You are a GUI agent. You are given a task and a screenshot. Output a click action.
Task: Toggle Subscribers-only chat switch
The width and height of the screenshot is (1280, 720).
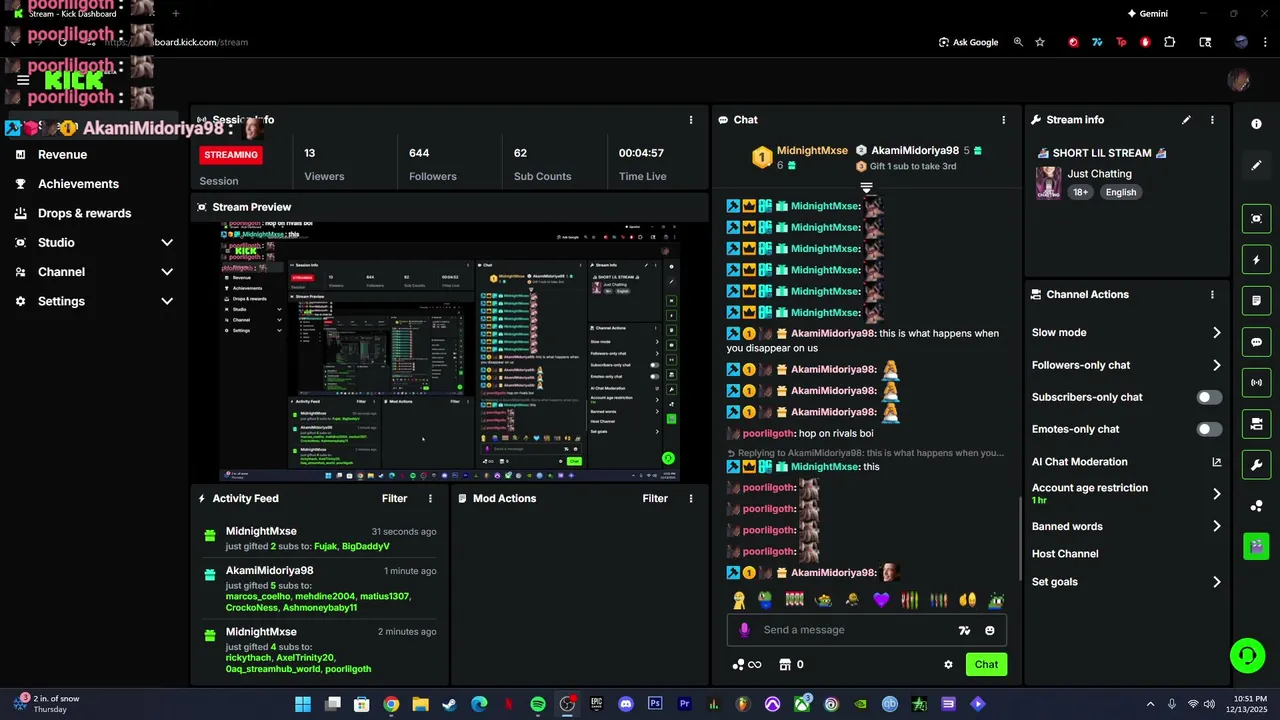click(1209, 397)
